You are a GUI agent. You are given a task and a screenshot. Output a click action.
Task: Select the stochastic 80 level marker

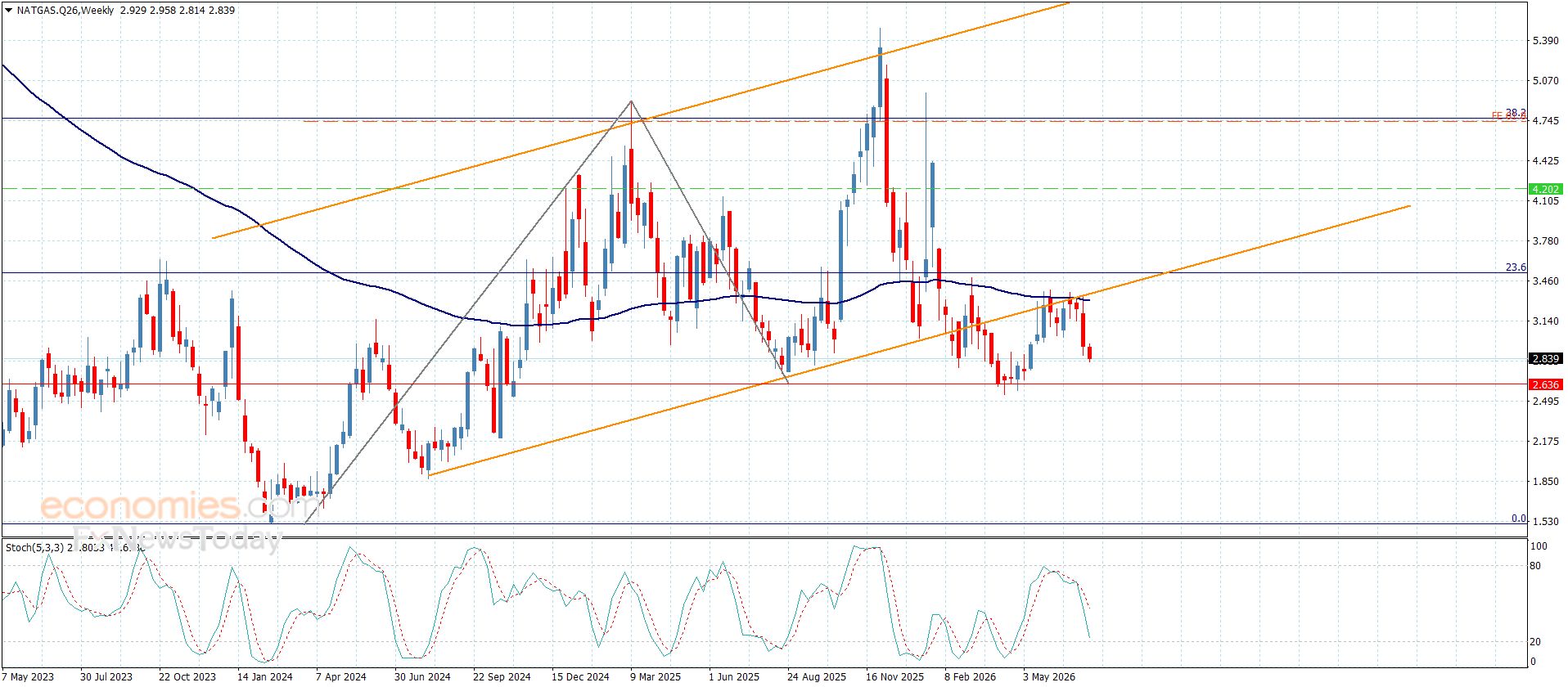(x=1535, y=565)
